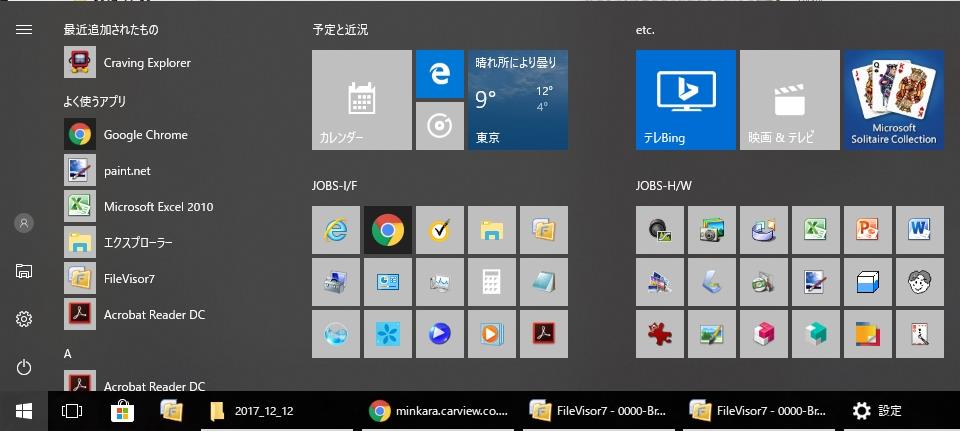This screenshot has height=431, width=960.
Task: Launch the PowerPoint tile
Action: click(868, 230)
